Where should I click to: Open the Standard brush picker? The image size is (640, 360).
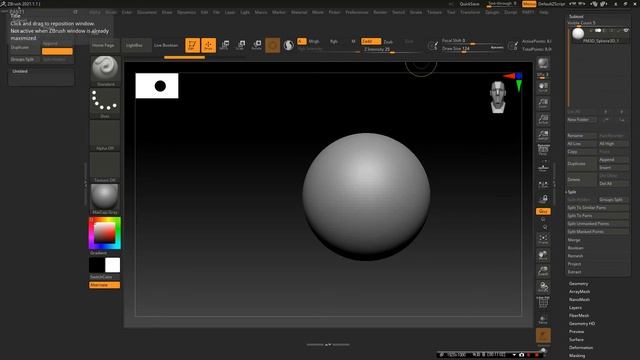(105, 71)
